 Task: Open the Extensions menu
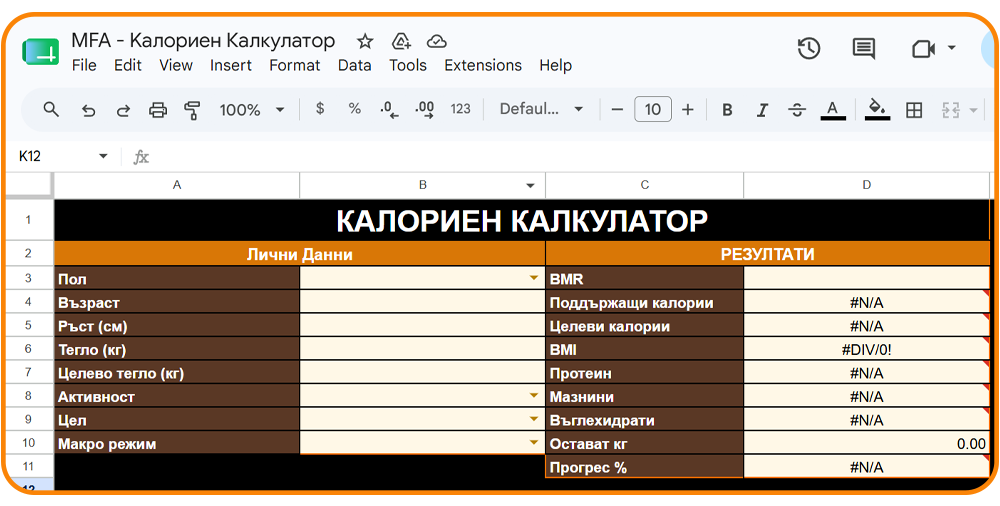coord(483,65)
